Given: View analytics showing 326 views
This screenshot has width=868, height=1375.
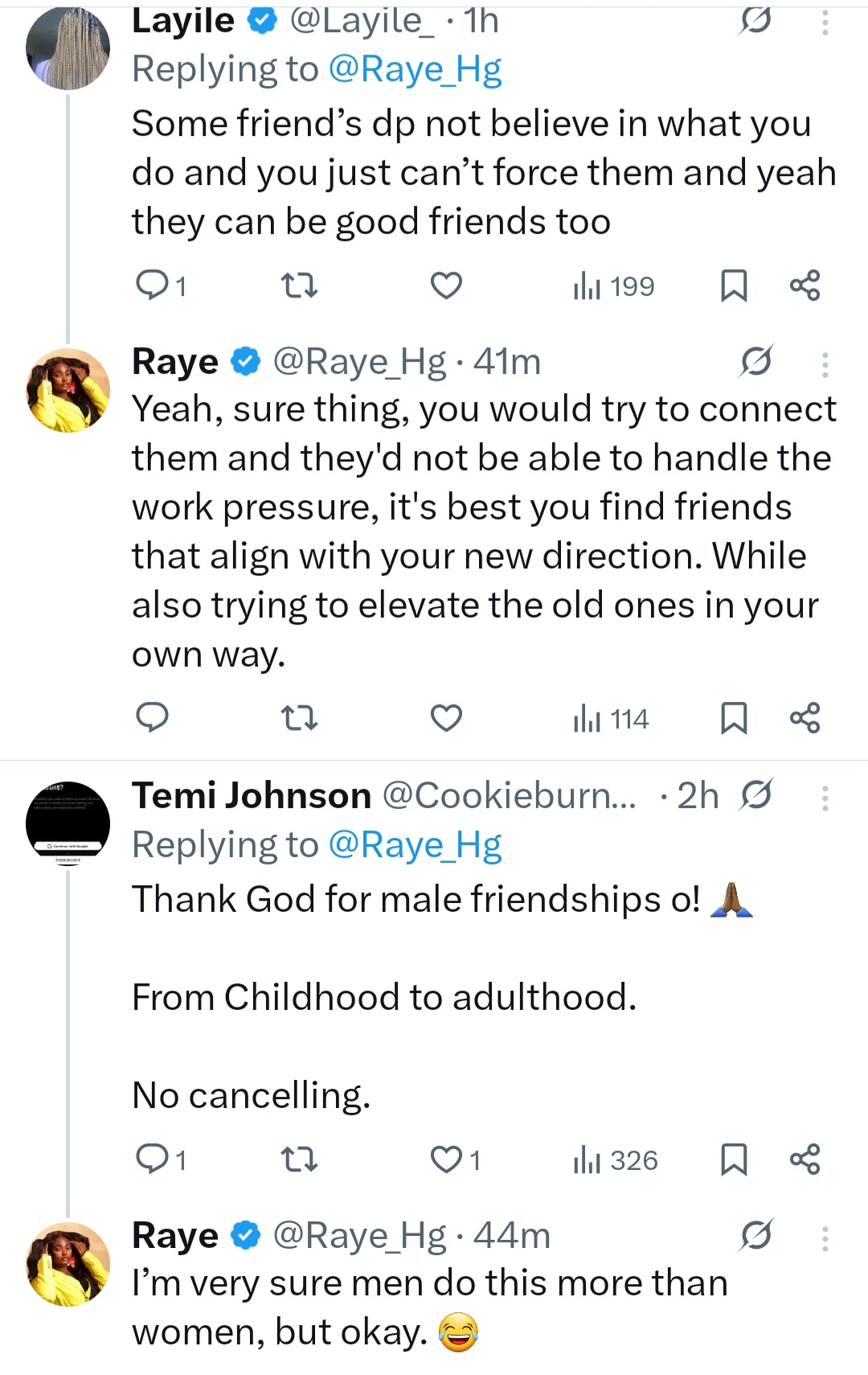Looking at the screenshot, I should pos(615,1160).
